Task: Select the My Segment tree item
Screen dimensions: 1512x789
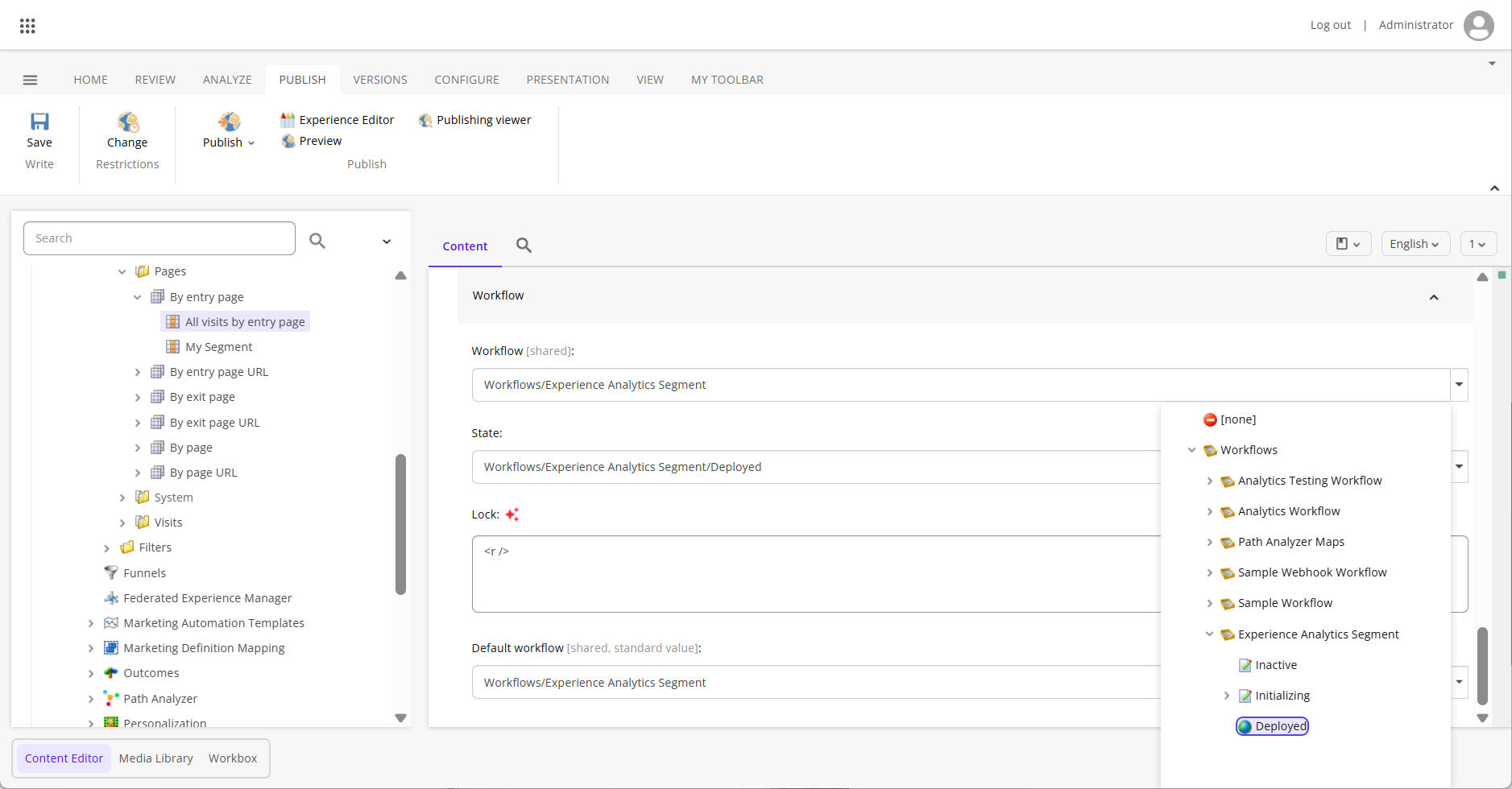Action: (209, 347)
